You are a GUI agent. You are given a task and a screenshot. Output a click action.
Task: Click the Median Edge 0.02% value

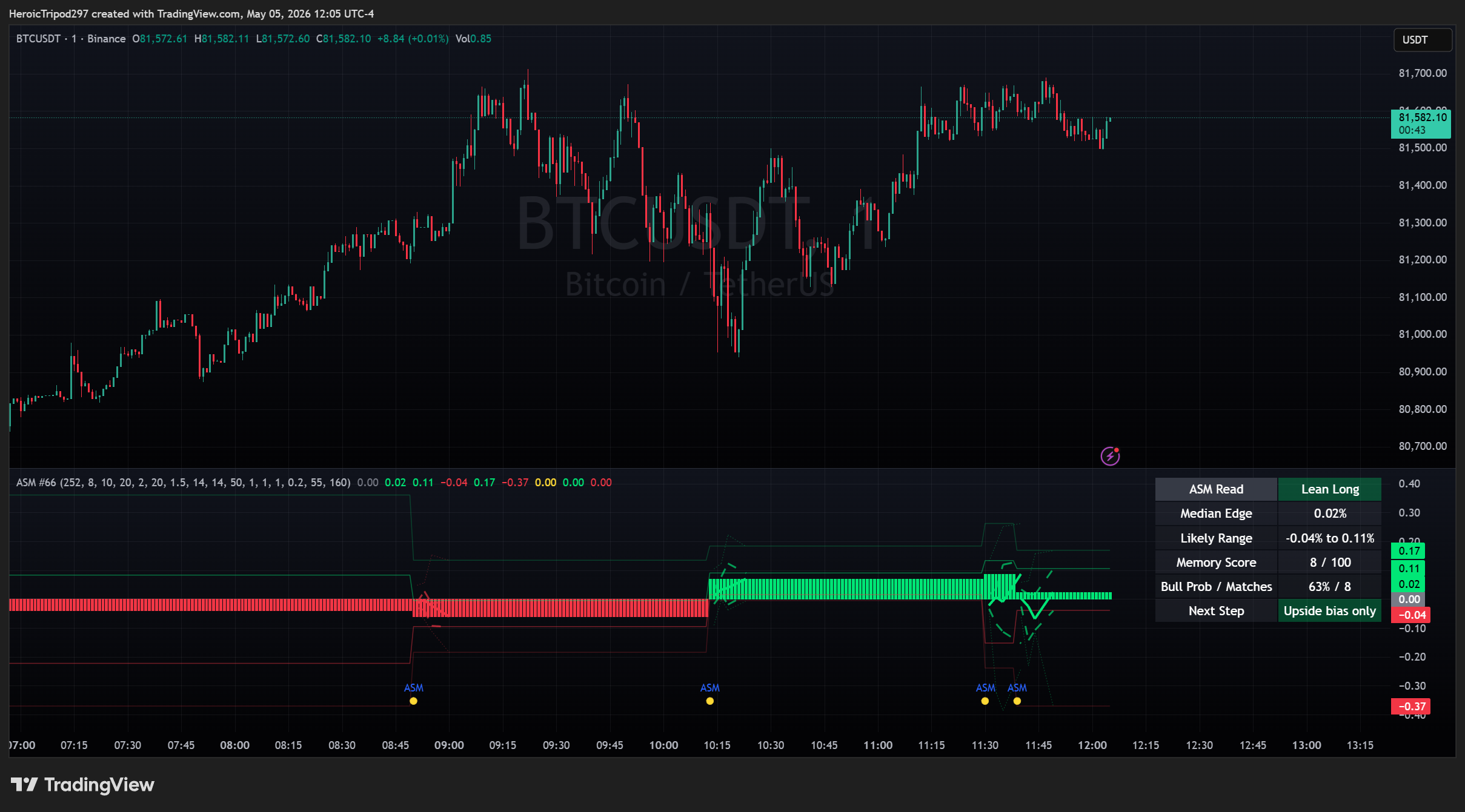coord(1330,513)
